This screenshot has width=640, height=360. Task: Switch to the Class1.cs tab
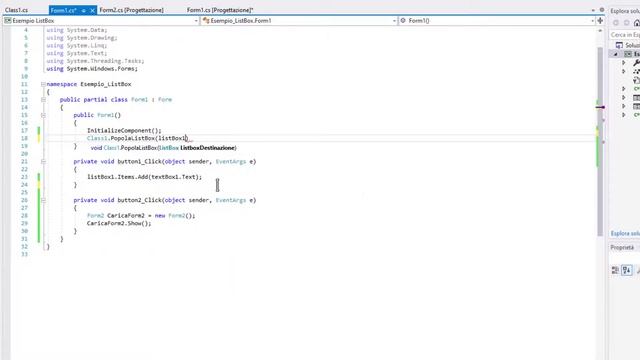click(16, 10)
